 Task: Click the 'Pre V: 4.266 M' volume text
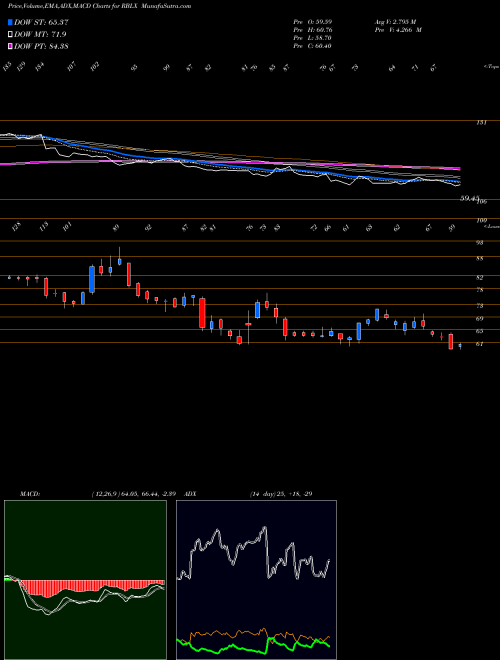tap(398, 30)
